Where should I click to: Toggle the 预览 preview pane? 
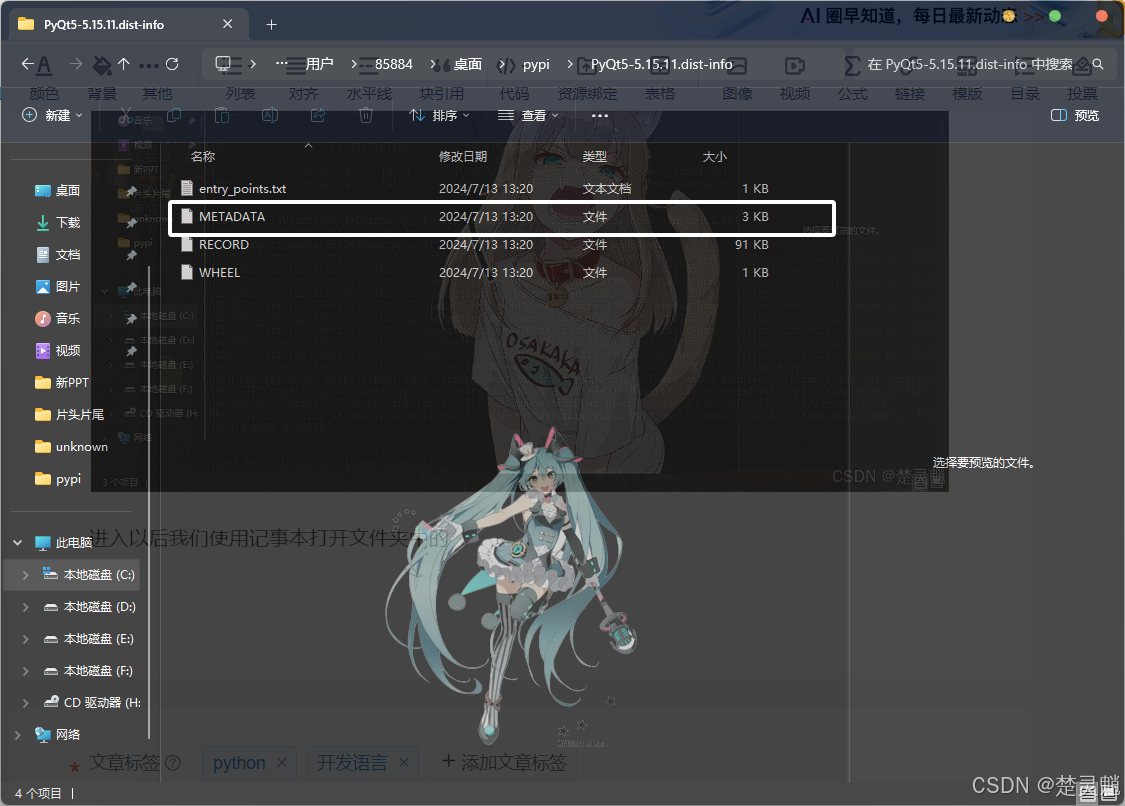pyautogui.click(x=1075, y=115)
